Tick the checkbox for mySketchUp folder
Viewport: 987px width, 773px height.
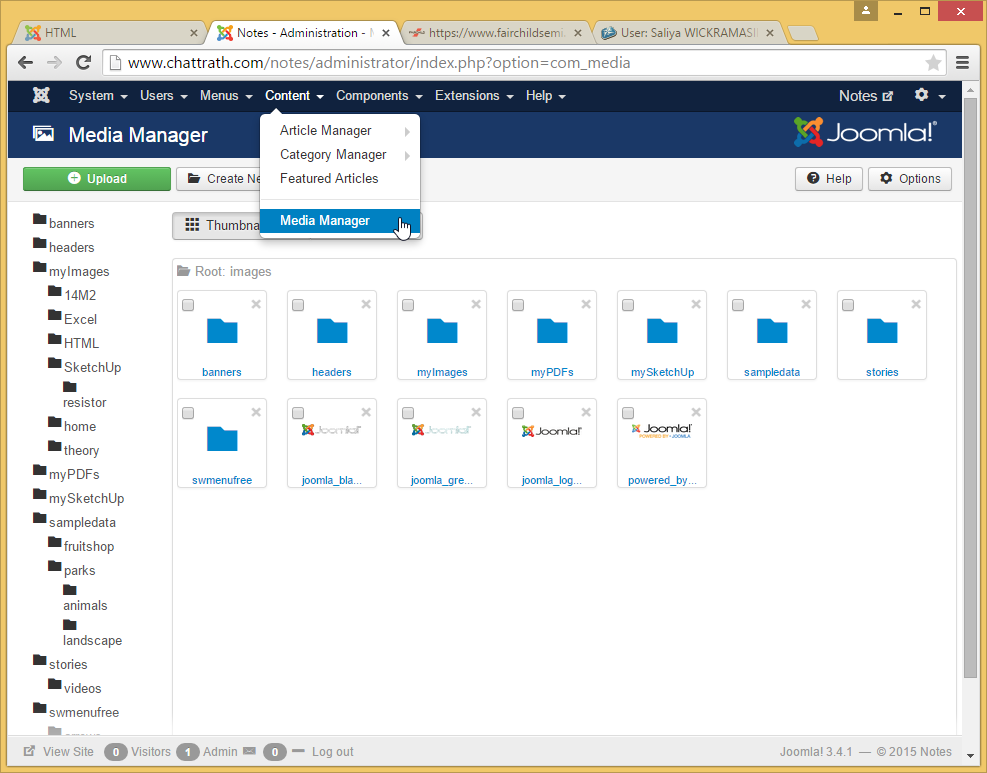(628, 305)
